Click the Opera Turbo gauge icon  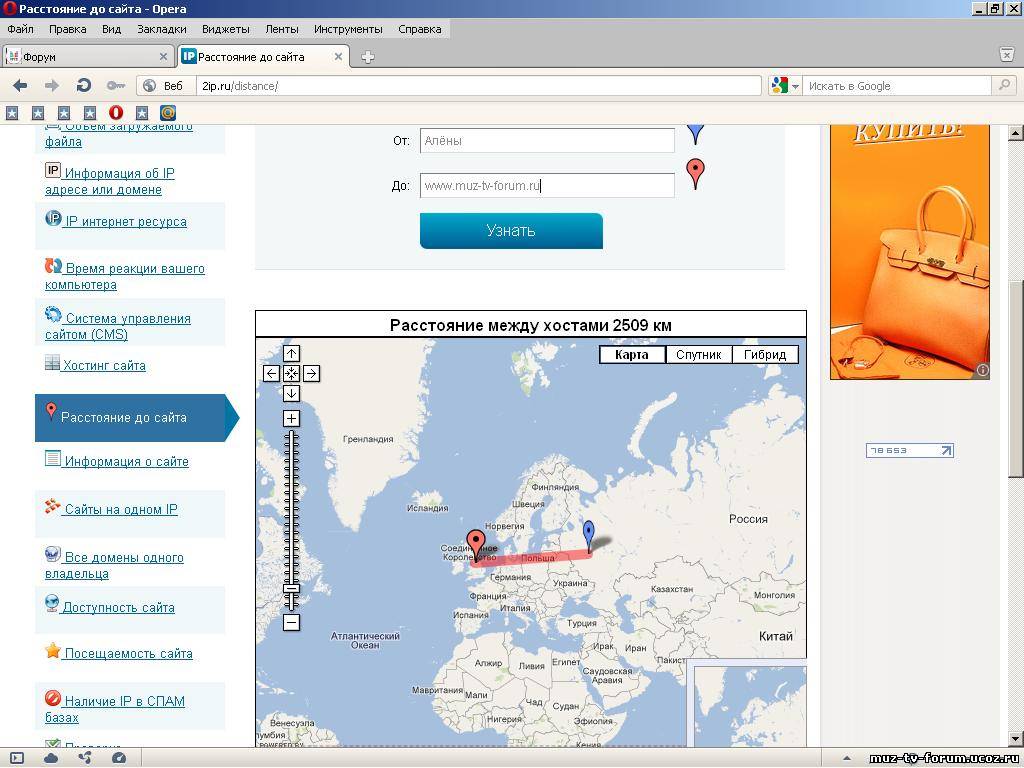pyautogui.click(x=119, y=758)
